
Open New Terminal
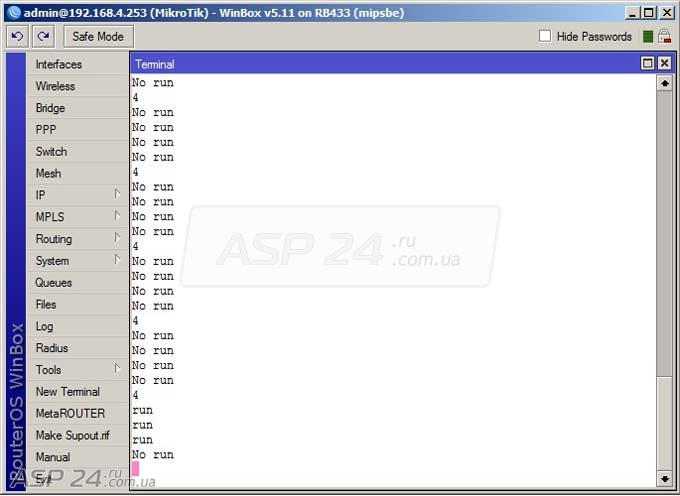click(78, 392)
